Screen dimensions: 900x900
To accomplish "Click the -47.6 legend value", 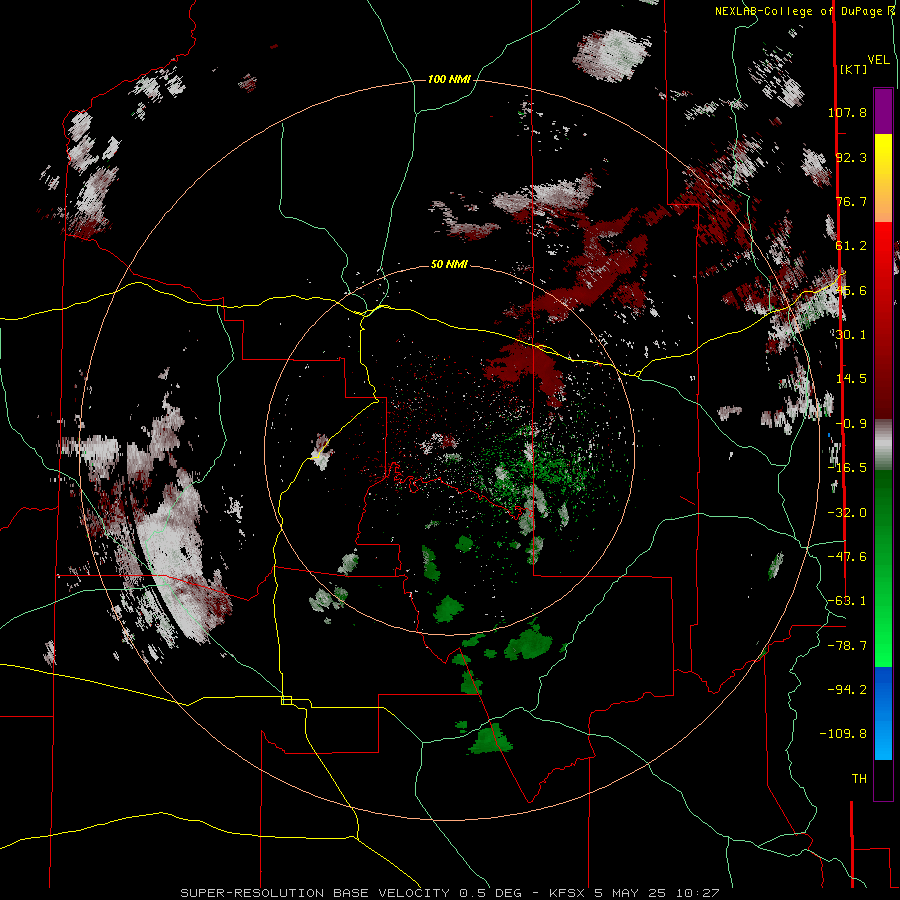I will tap(847, 556).
